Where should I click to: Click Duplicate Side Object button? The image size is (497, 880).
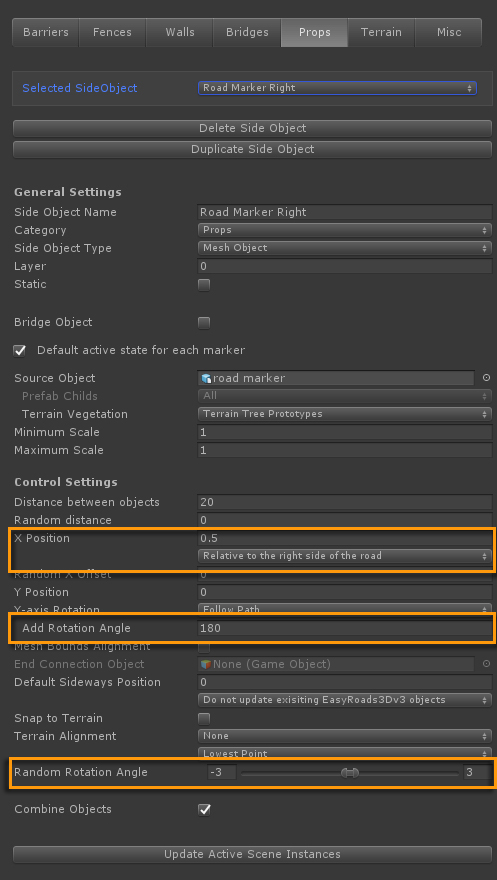point(252,150)
